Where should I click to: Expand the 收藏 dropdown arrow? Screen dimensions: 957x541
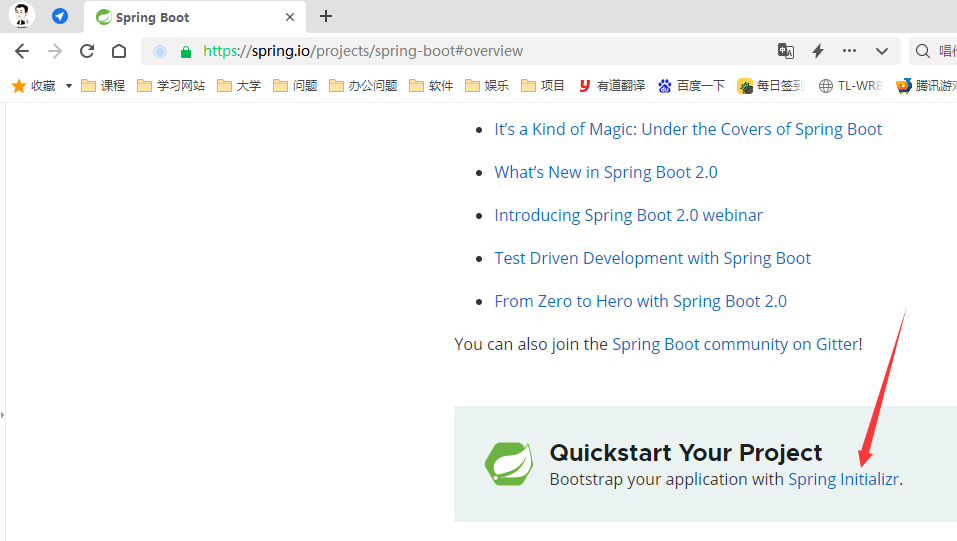pos(69,86)
